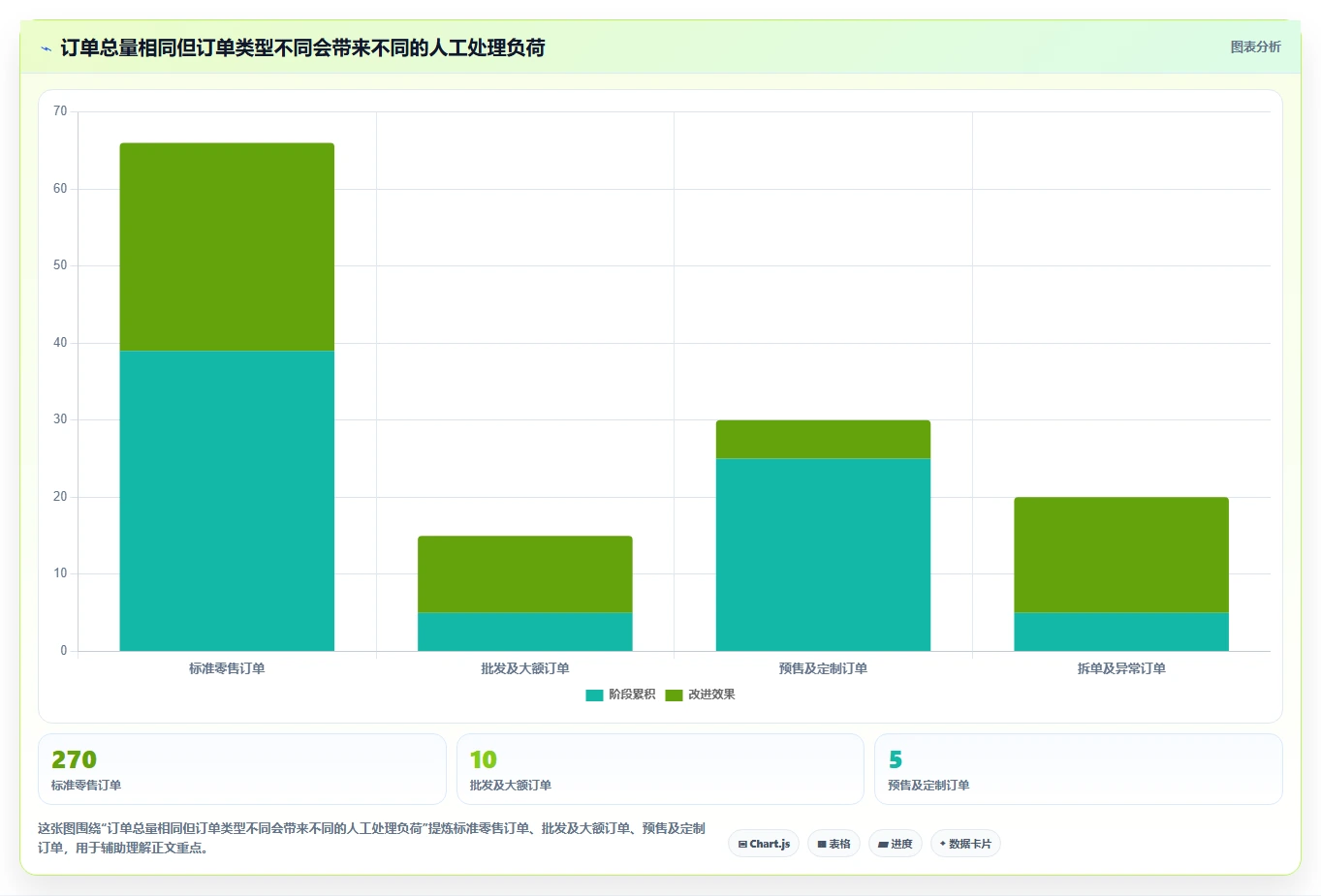Click the green segment of 预售及定制订单 bar

point(823,440)
